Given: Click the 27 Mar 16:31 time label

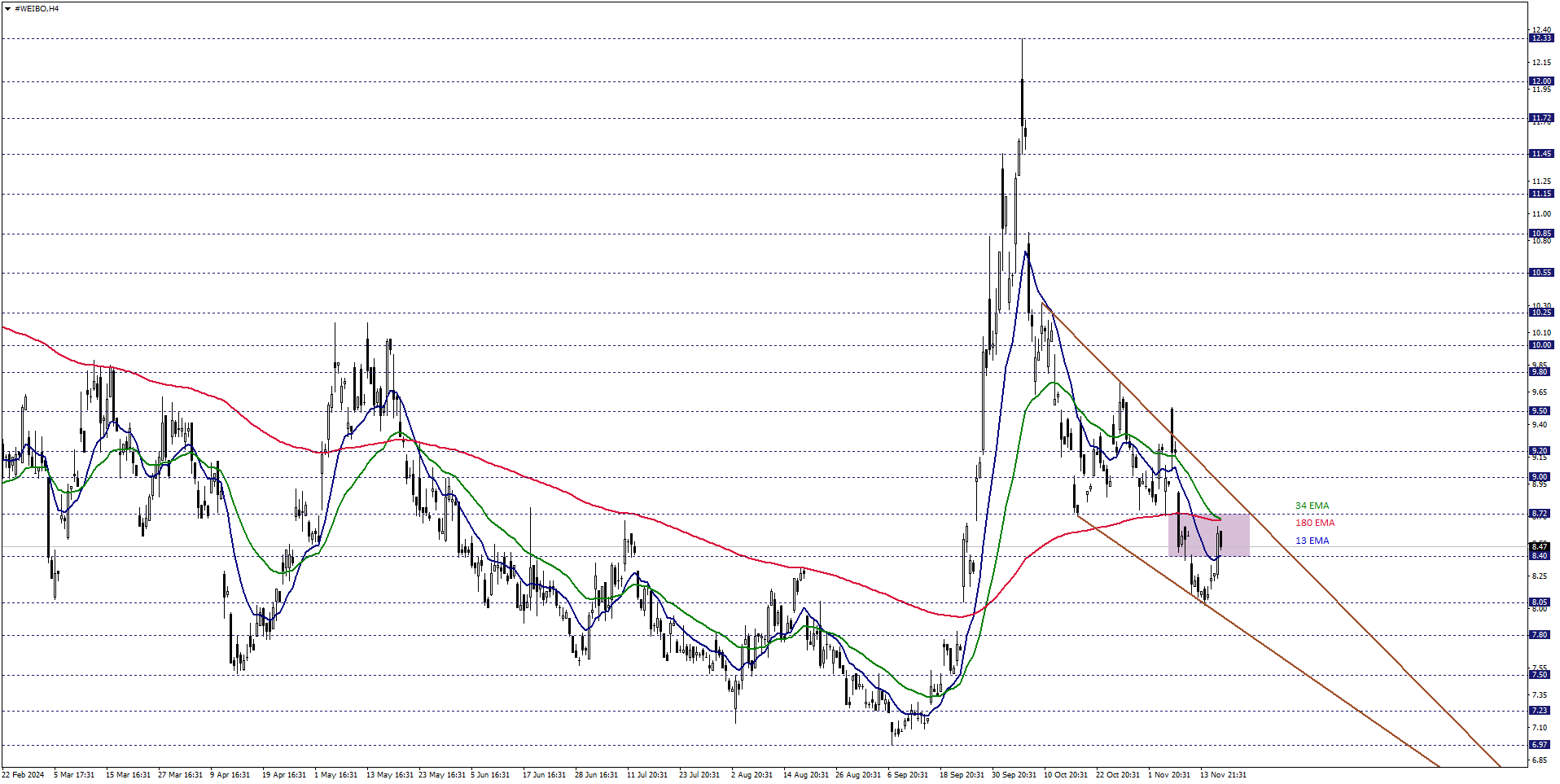Looking at the screenshot, I should point(180,775).
